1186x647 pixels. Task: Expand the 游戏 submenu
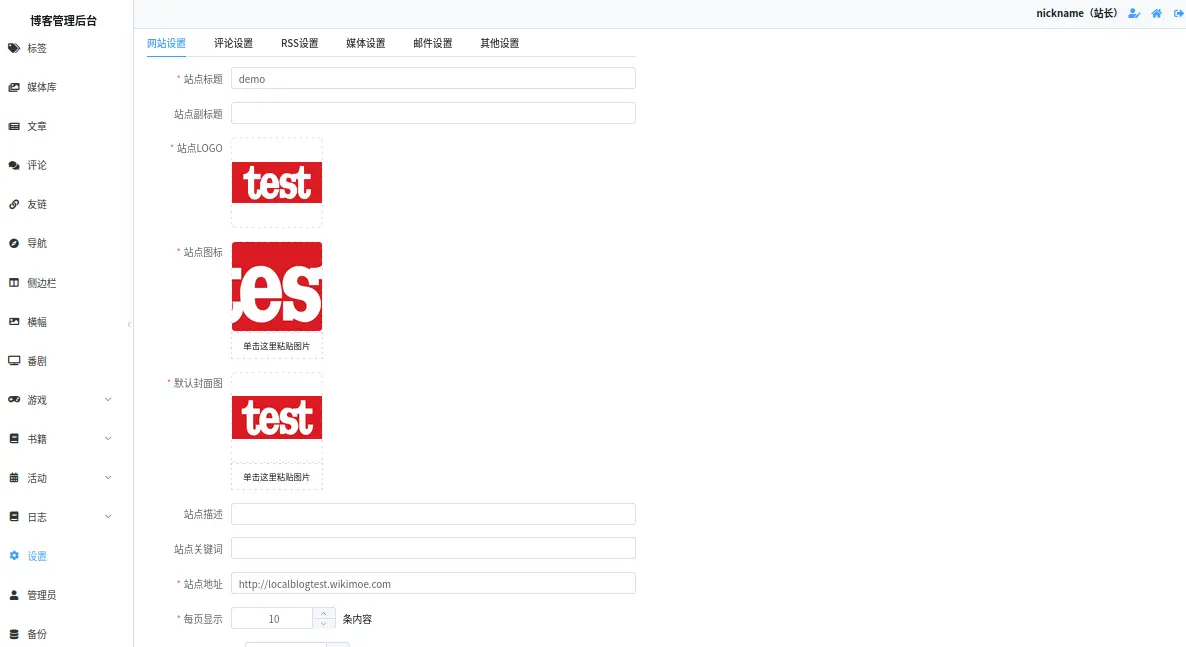[107, 399]
